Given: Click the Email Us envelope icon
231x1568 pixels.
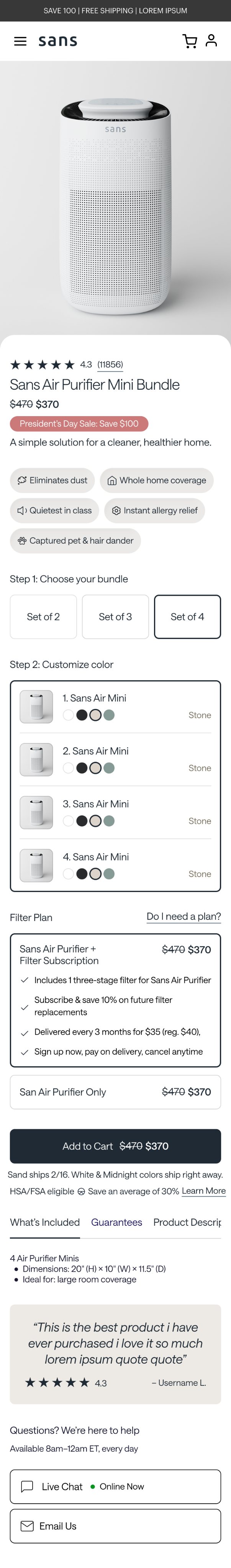Looking at the screenshot, I should click(x=28, y=1526).
